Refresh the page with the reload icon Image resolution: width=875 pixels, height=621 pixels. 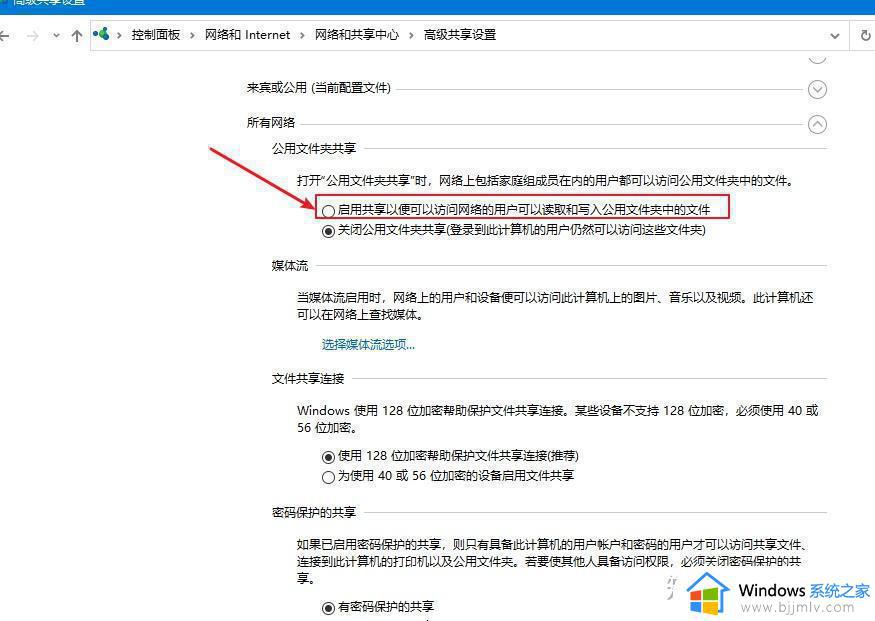coord(865,36)
